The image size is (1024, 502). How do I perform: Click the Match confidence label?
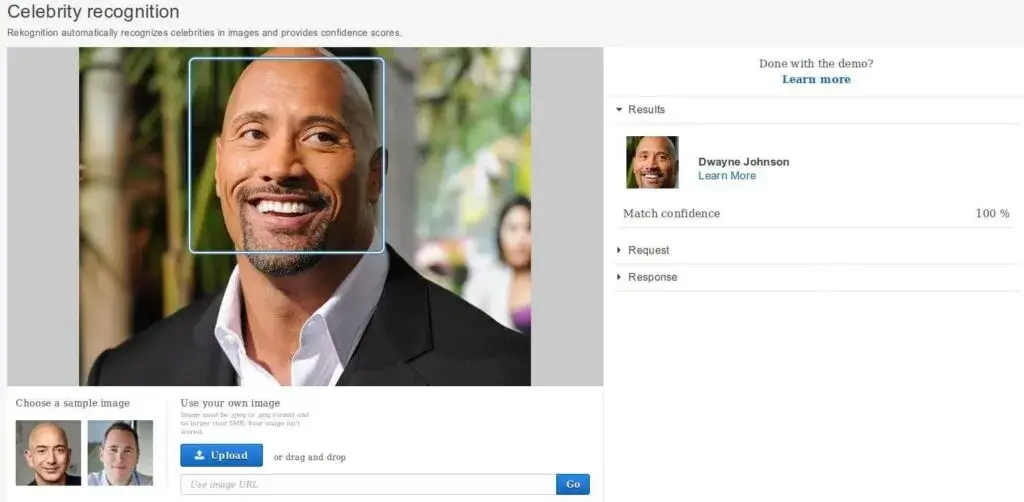(671, 214)
